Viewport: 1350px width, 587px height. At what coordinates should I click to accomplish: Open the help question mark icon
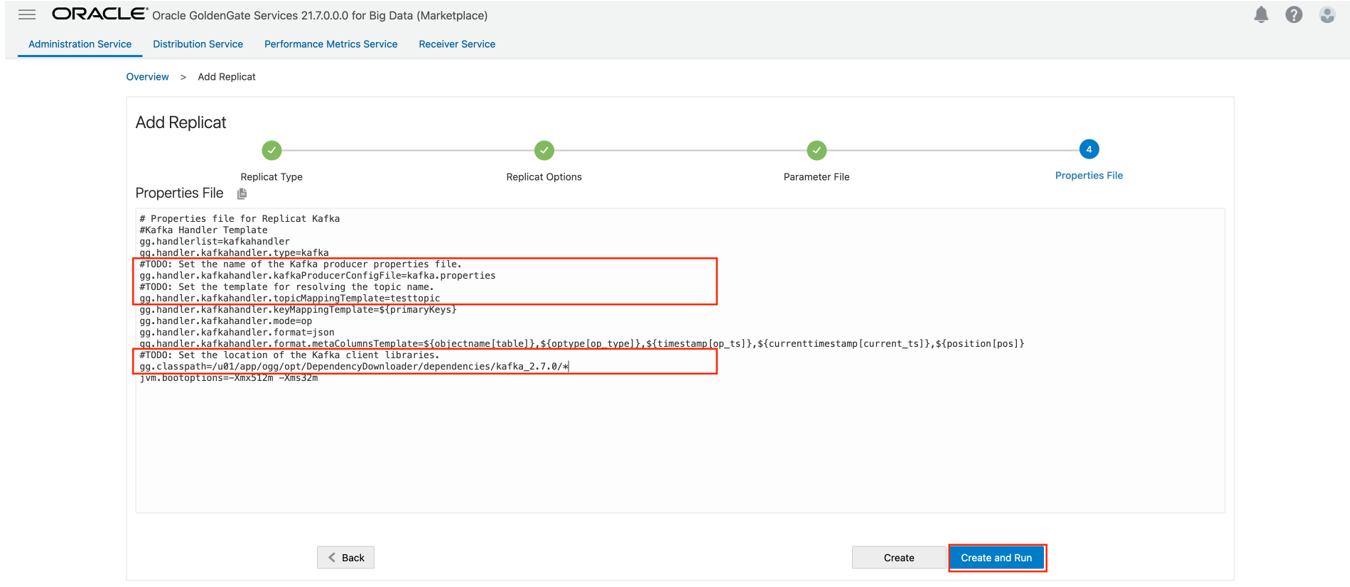coord(1294,15)
